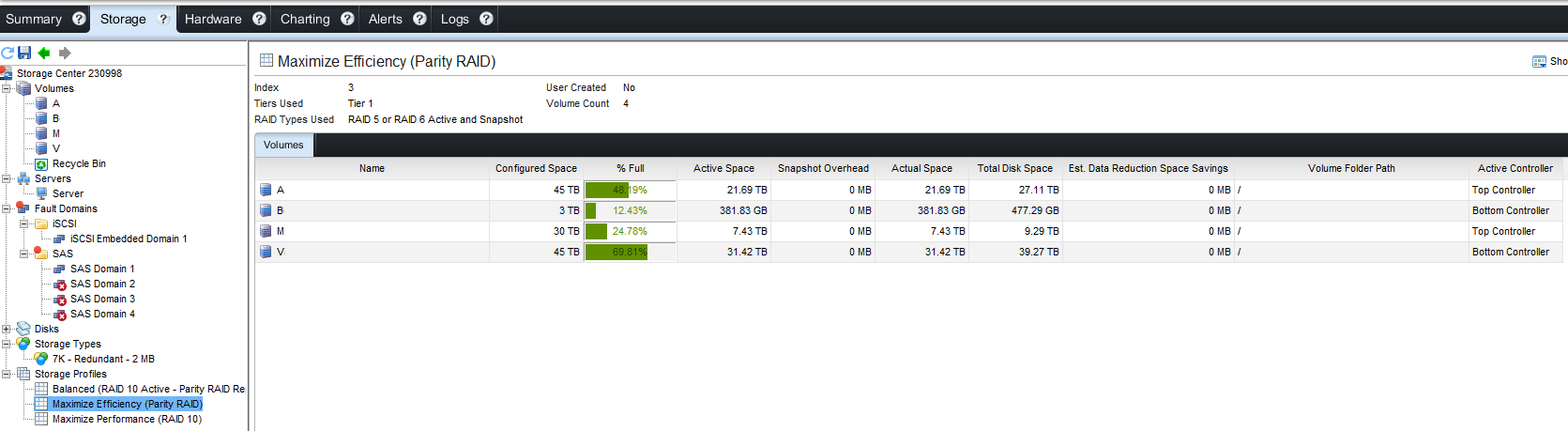
Task: Collapse the SAS tree node
Action: [x=24, y=254]
